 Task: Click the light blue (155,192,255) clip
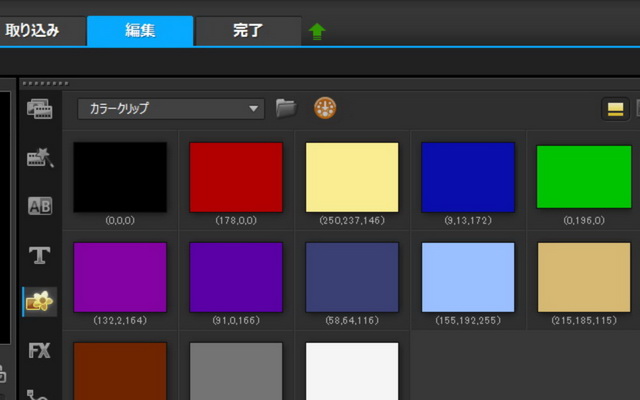coord(467,277)
